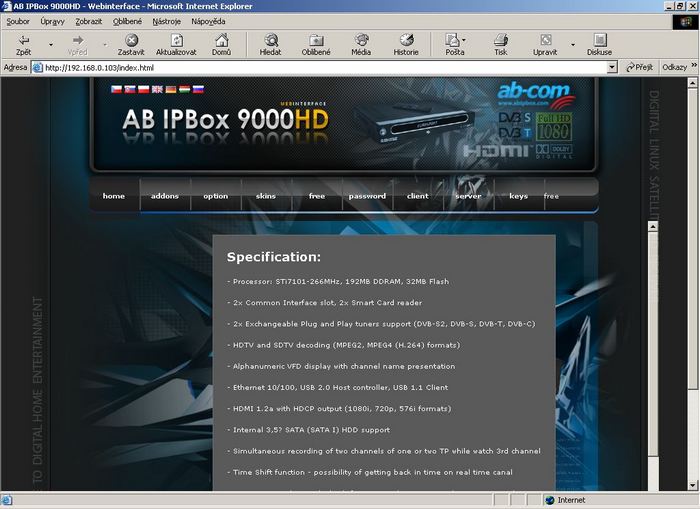
Task: Open the Soubor menu
Action: [18, 21]
